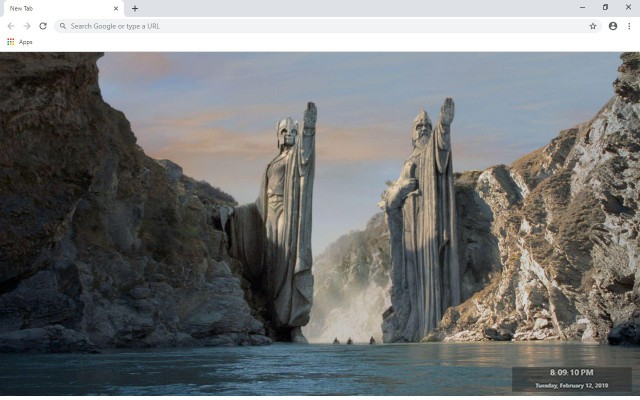Click the forward navigation arrow
The width and height of the screenshot is (640, 400).
[27, 26]
